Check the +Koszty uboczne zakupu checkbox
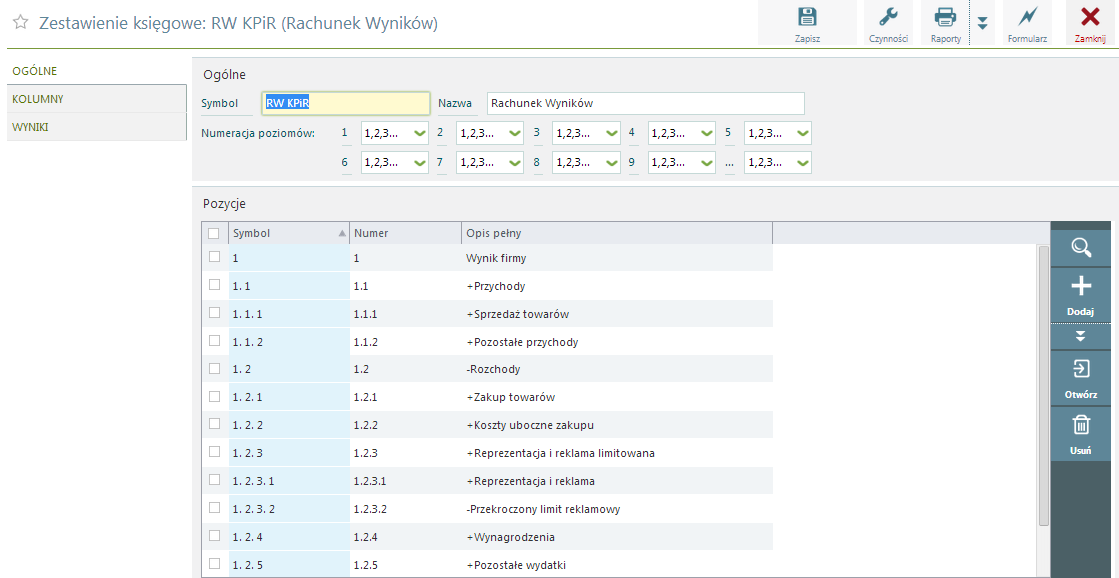The image size is (1119, 578). tap(214, 424)
